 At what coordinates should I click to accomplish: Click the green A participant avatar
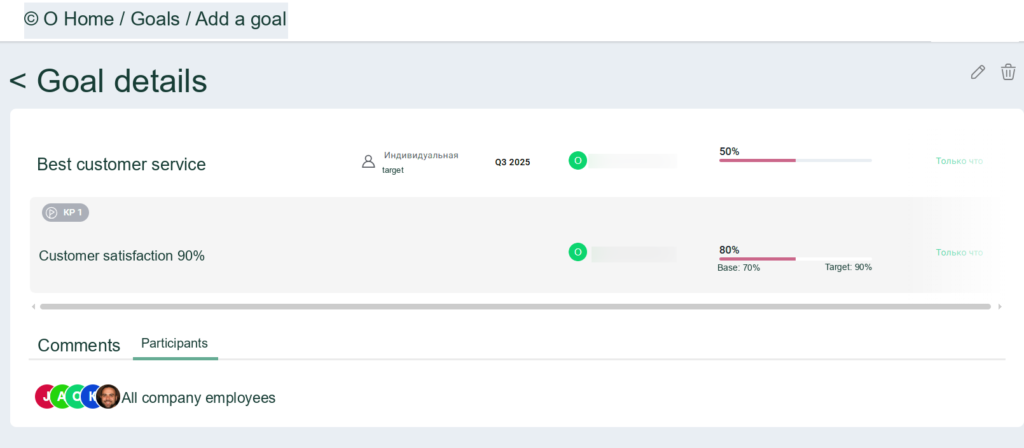pos(61,396)
